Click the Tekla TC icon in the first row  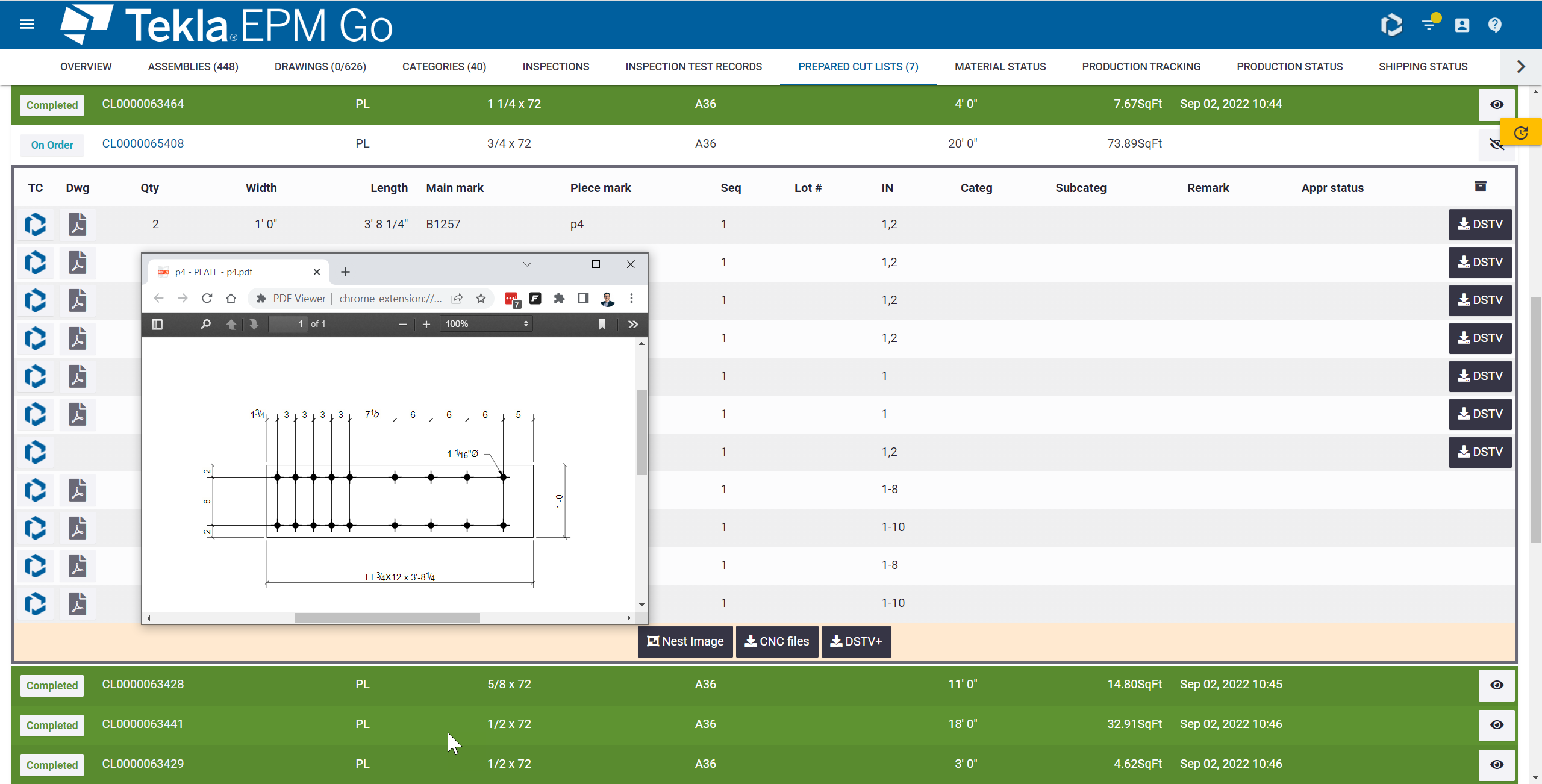coord(35,224)
